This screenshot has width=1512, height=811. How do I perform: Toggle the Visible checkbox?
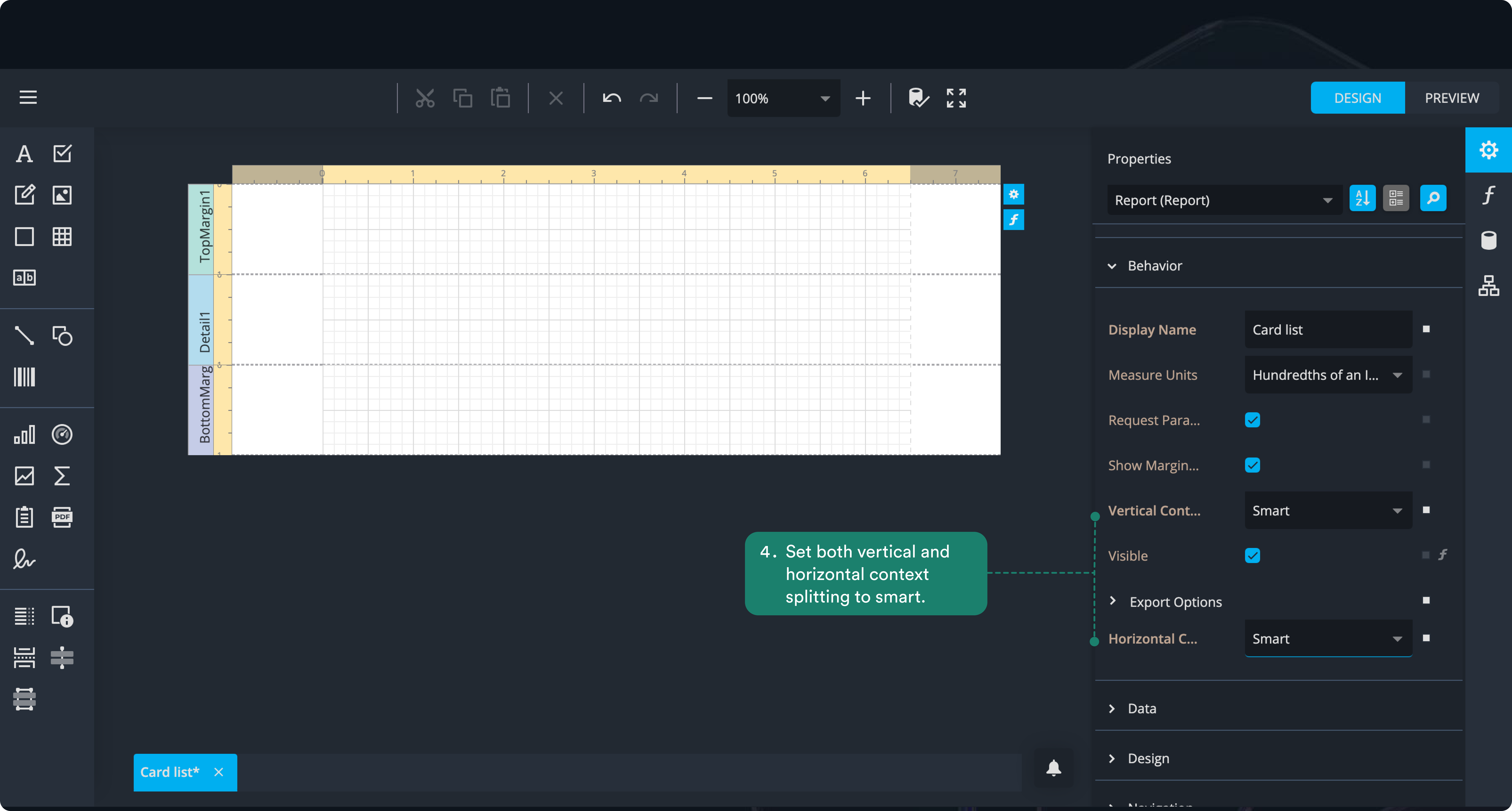(1253, 555)
